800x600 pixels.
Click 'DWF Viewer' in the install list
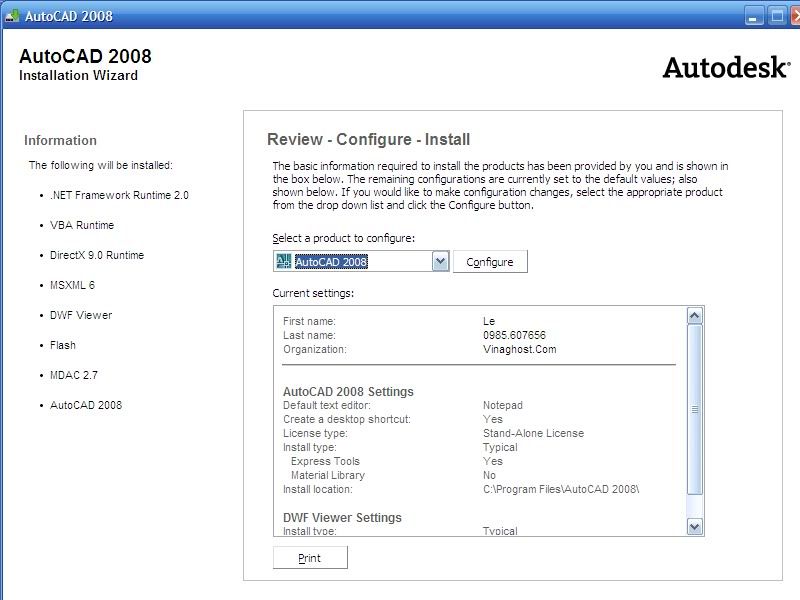pos(81,315)
